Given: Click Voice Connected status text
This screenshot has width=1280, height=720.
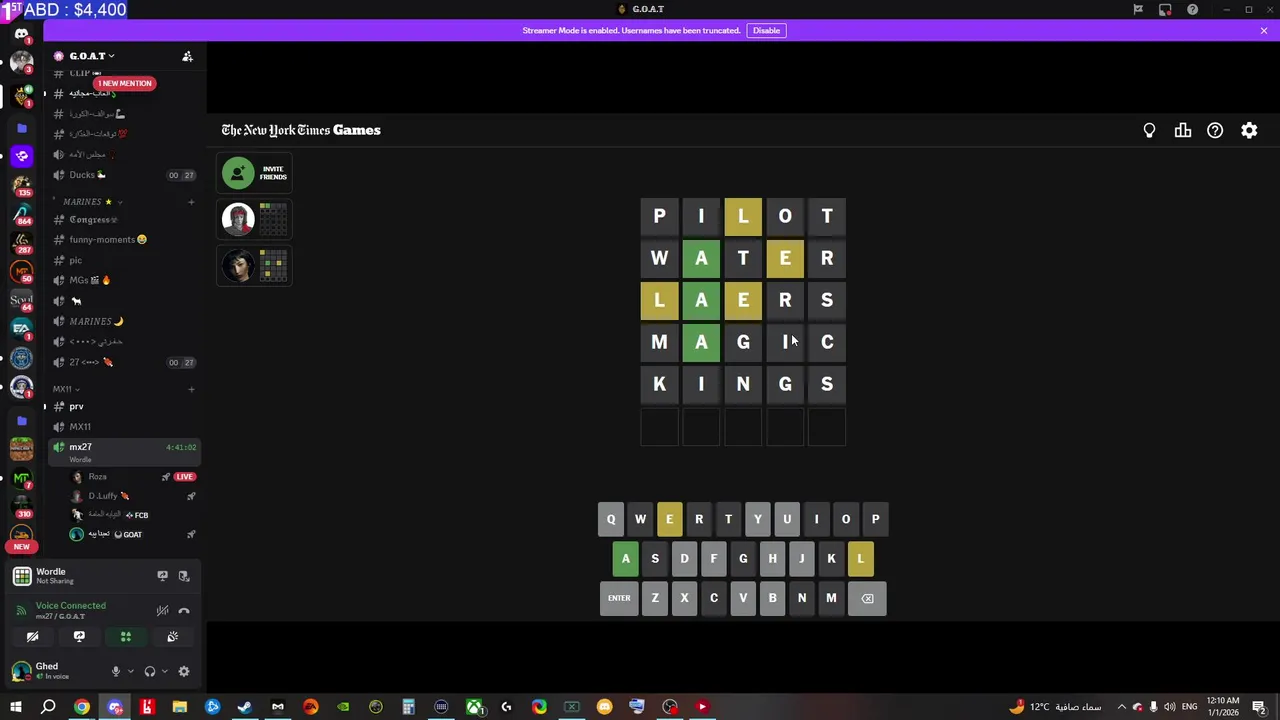Looking at the screenshot, I should point(70,606).
